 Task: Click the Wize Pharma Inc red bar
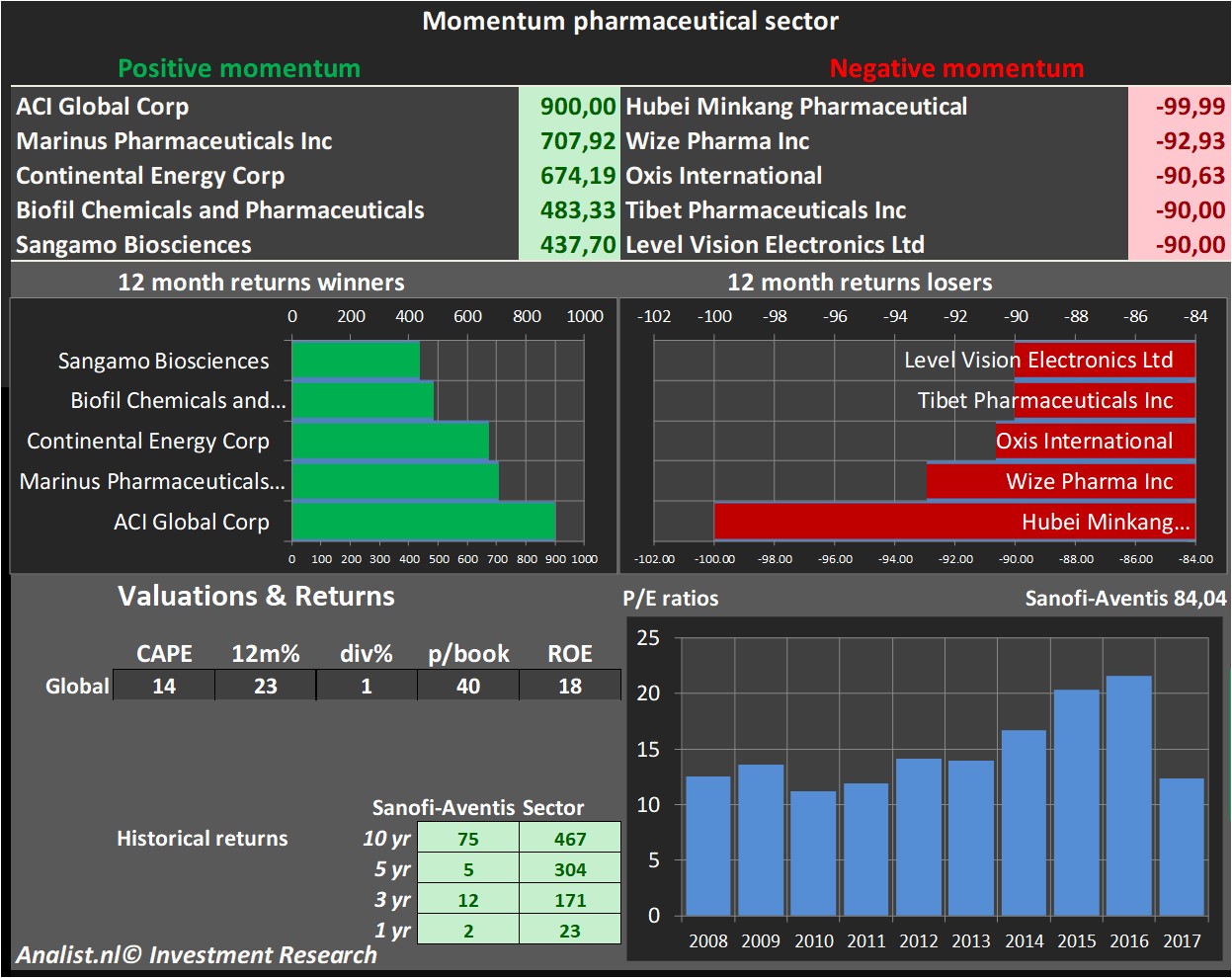[x=1060, y=481]
